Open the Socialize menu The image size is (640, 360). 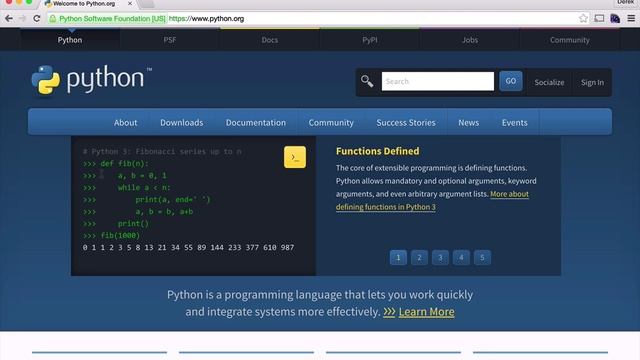pos(549,82)
